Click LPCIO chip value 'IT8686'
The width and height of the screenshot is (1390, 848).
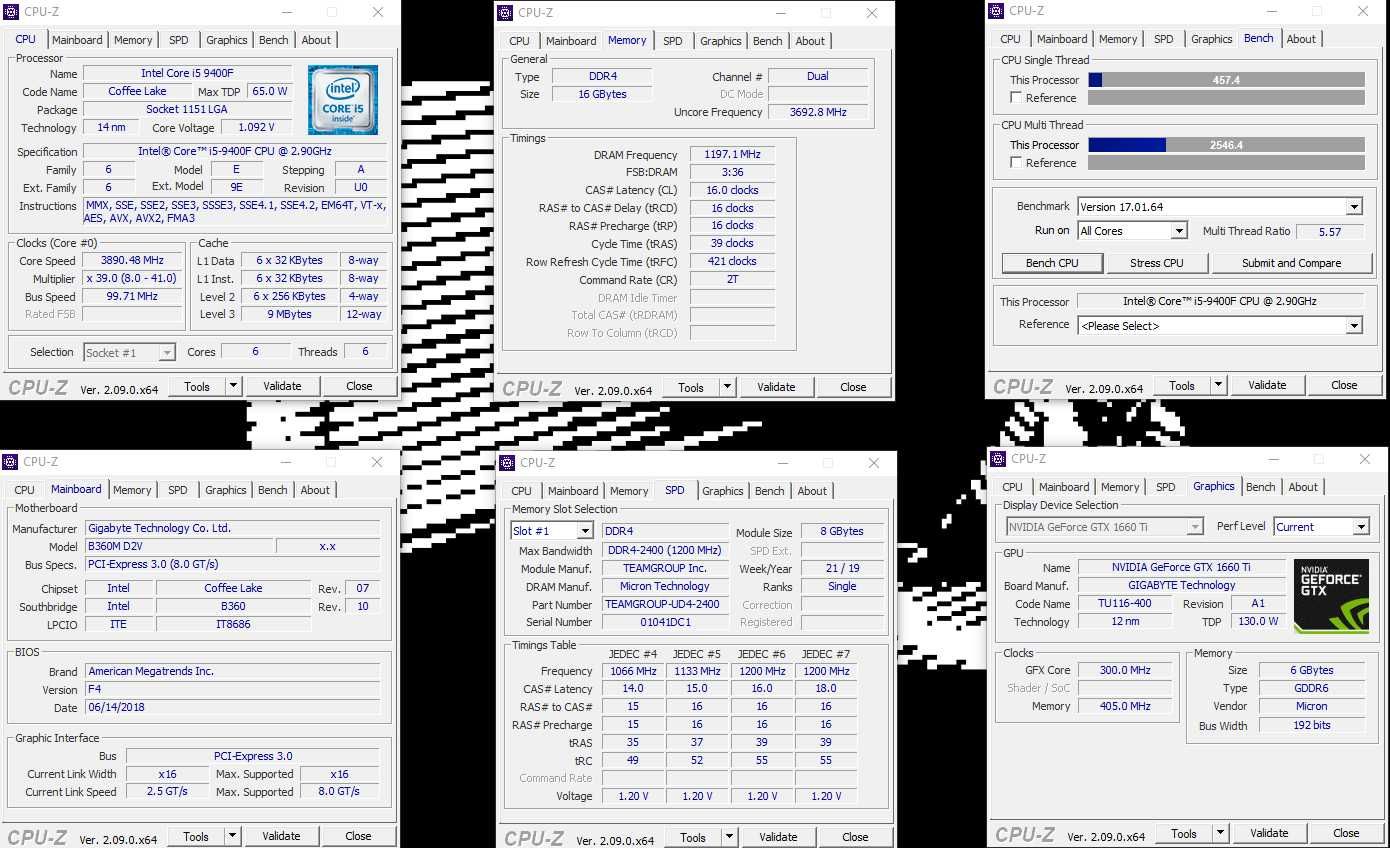tap(234, 624)
